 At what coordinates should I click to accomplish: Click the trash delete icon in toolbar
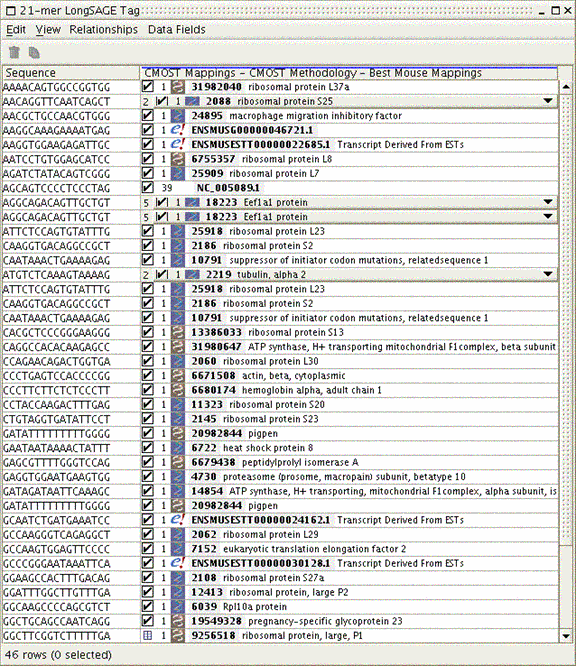click(x=14, y=52)
